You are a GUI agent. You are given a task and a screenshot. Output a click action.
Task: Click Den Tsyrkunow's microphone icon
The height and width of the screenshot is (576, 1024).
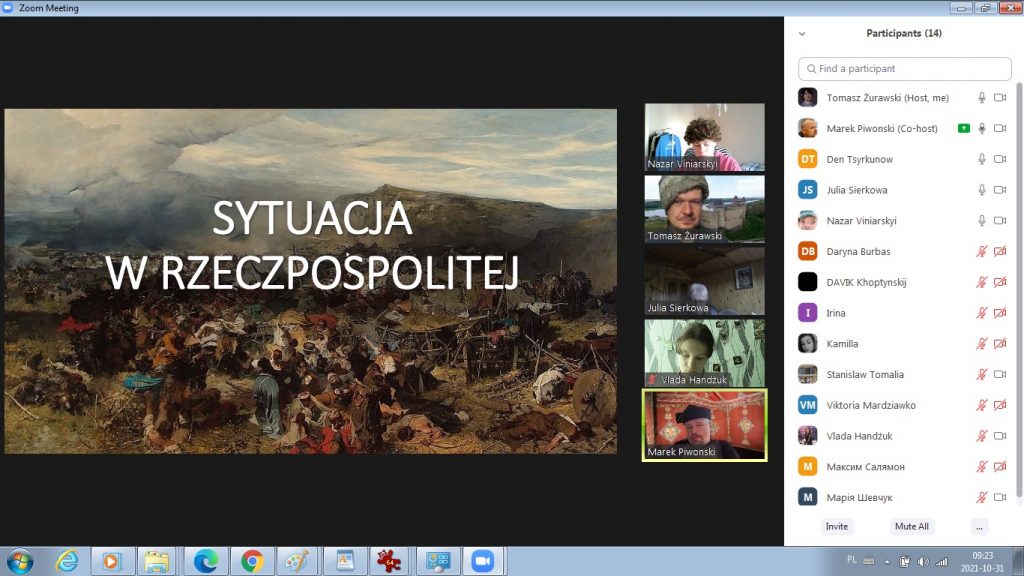[981, 159]
